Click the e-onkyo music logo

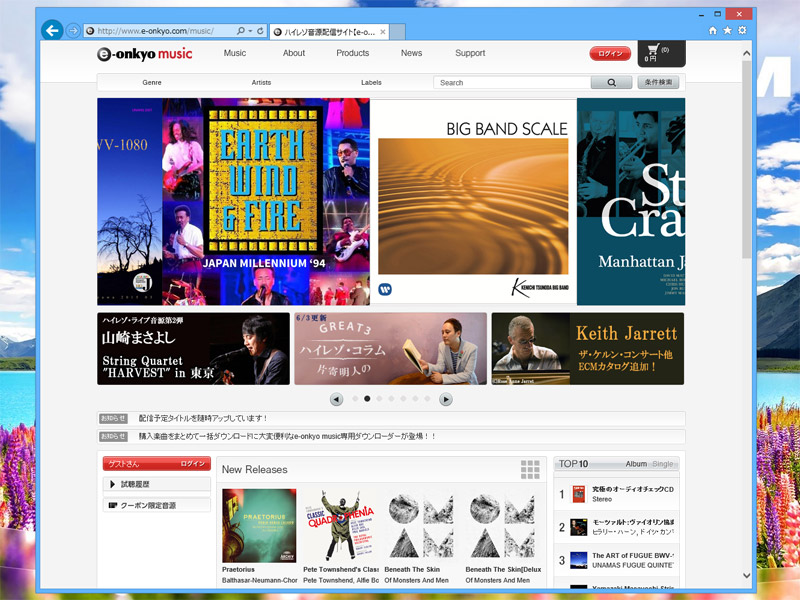click(x=145, y=54)
